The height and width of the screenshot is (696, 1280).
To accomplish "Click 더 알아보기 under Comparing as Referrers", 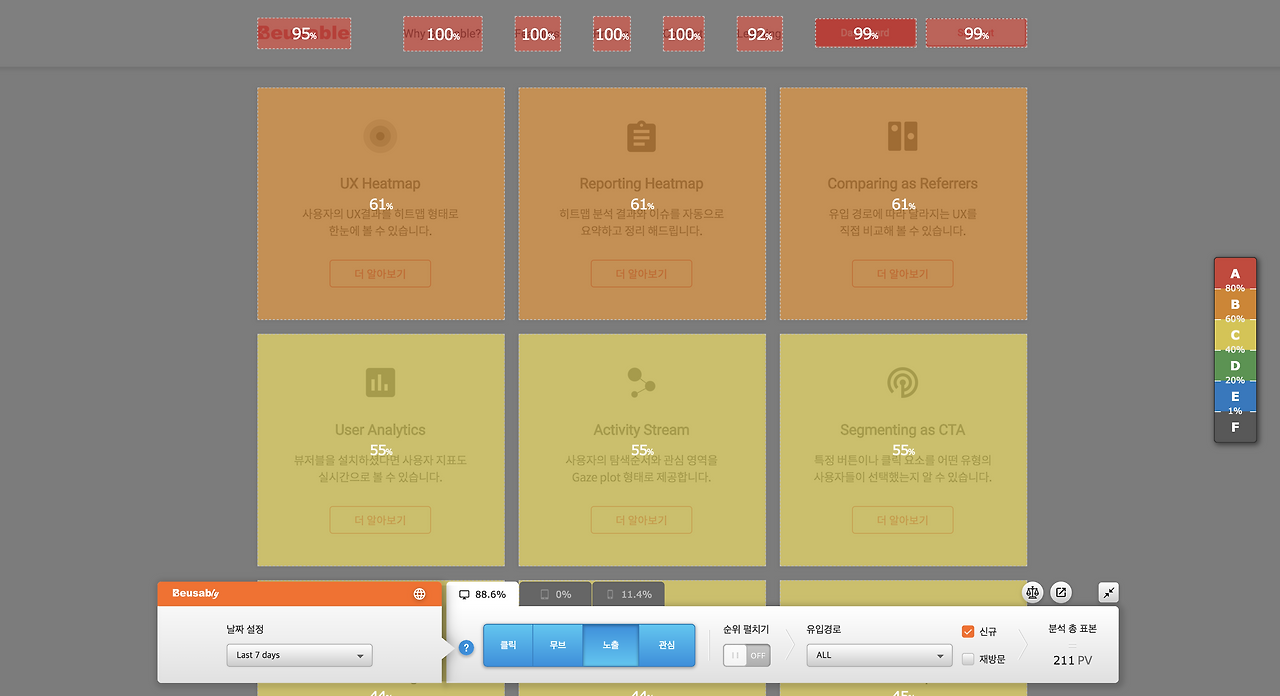I will click(x=902, y=274).
